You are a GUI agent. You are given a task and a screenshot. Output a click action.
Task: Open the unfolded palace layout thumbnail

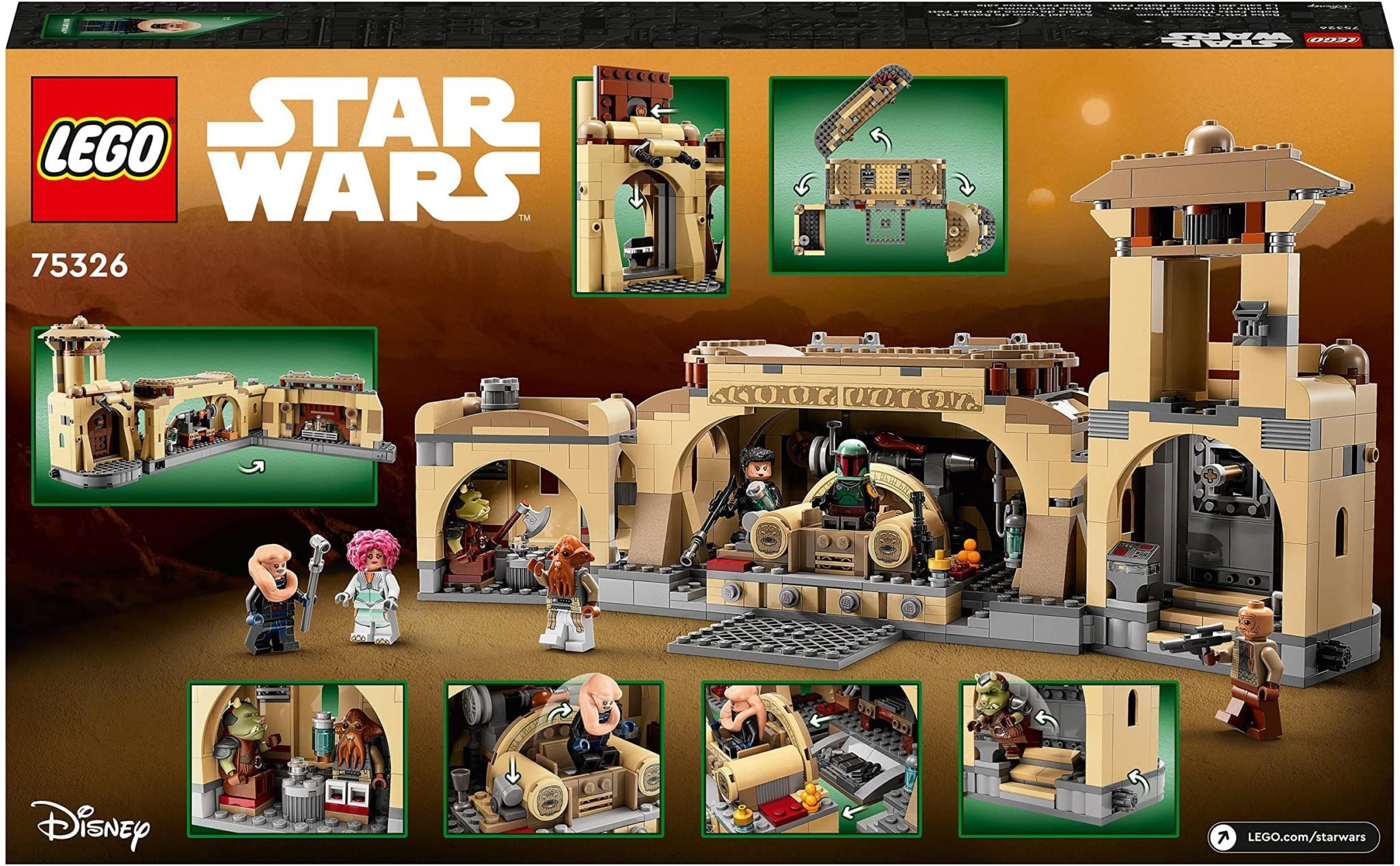(204, 416)
